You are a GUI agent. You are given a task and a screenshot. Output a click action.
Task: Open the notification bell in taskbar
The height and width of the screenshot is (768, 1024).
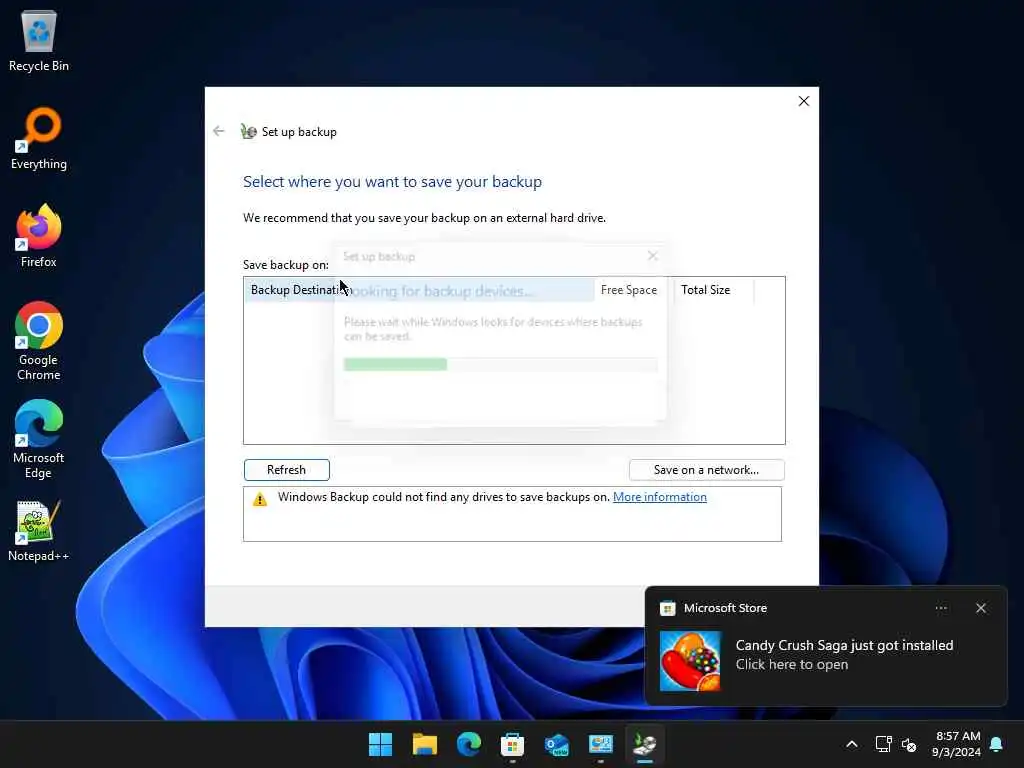997,744
